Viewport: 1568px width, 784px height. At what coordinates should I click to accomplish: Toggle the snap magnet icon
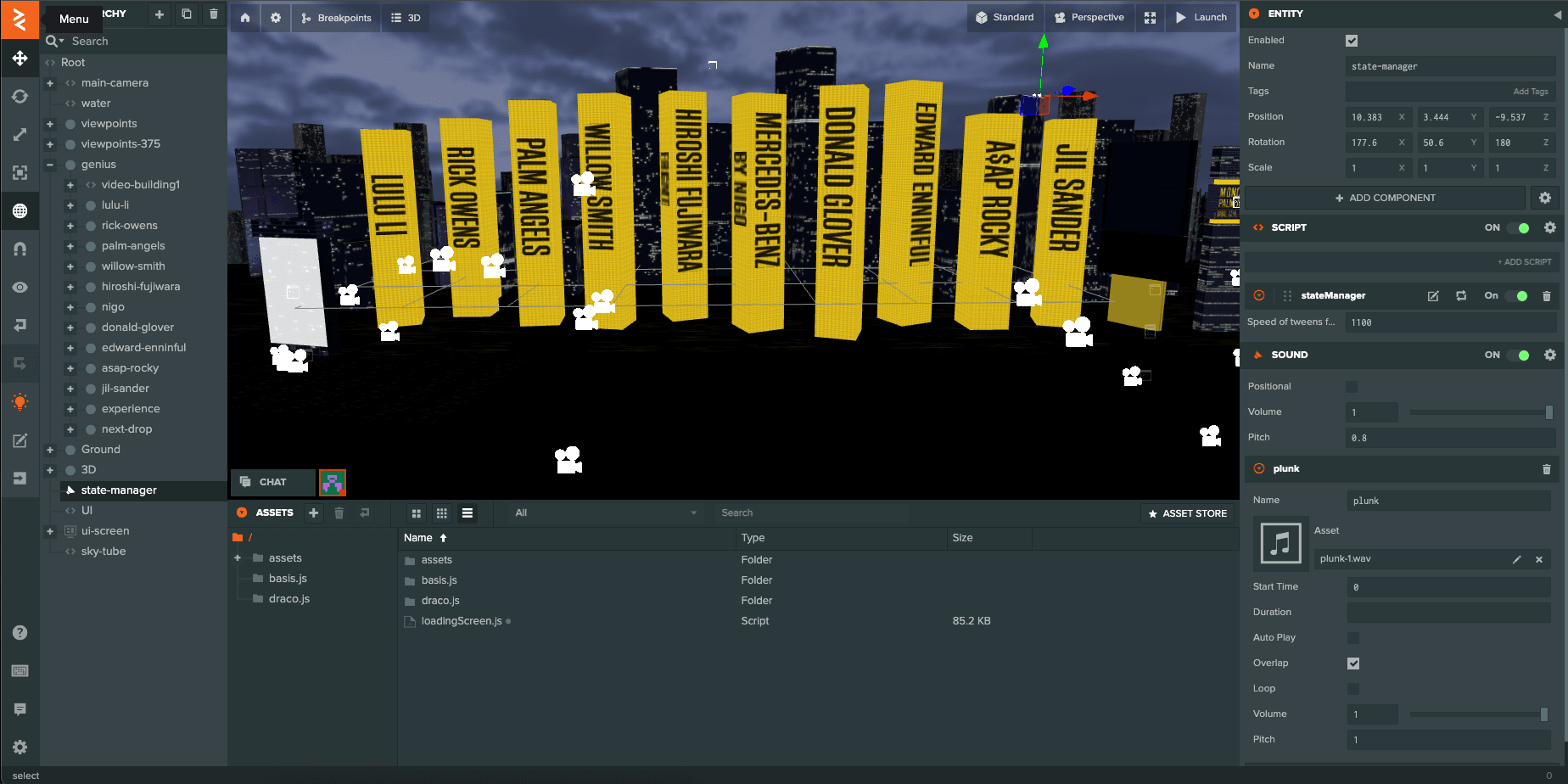[x=20, y=249]
